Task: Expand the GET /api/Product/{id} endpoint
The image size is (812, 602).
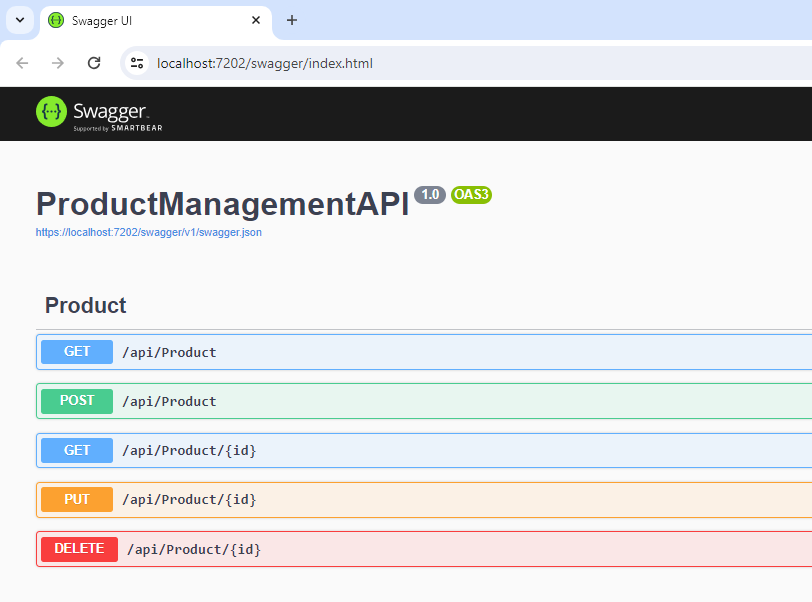Action: click(x=424, y=451)
